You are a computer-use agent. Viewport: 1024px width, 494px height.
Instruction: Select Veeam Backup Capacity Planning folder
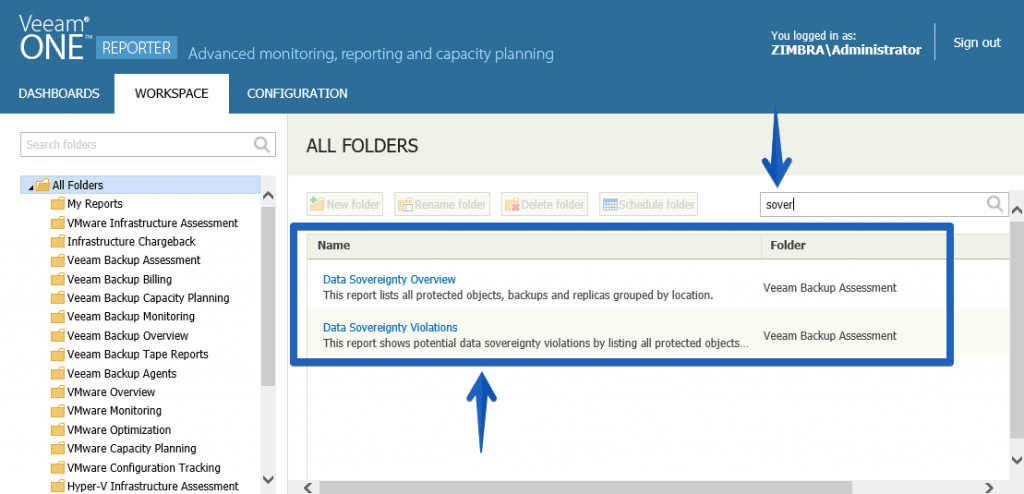(x=148, y=298)
